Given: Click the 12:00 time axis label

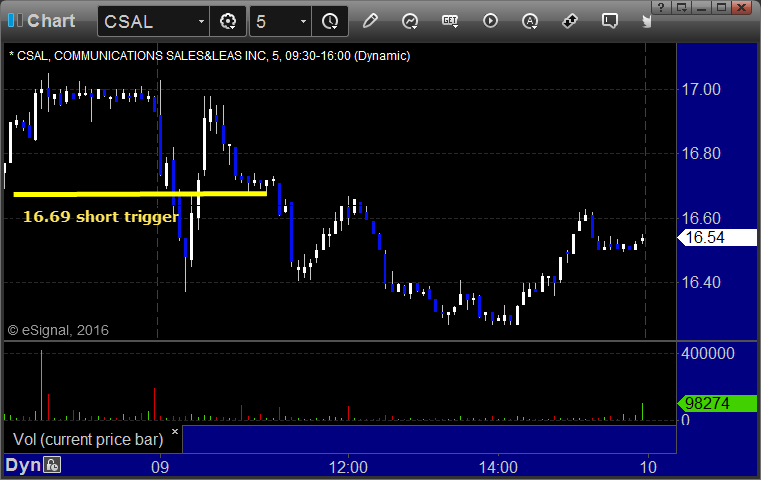Looking at the screenshot, I should [x=348, y=467].
